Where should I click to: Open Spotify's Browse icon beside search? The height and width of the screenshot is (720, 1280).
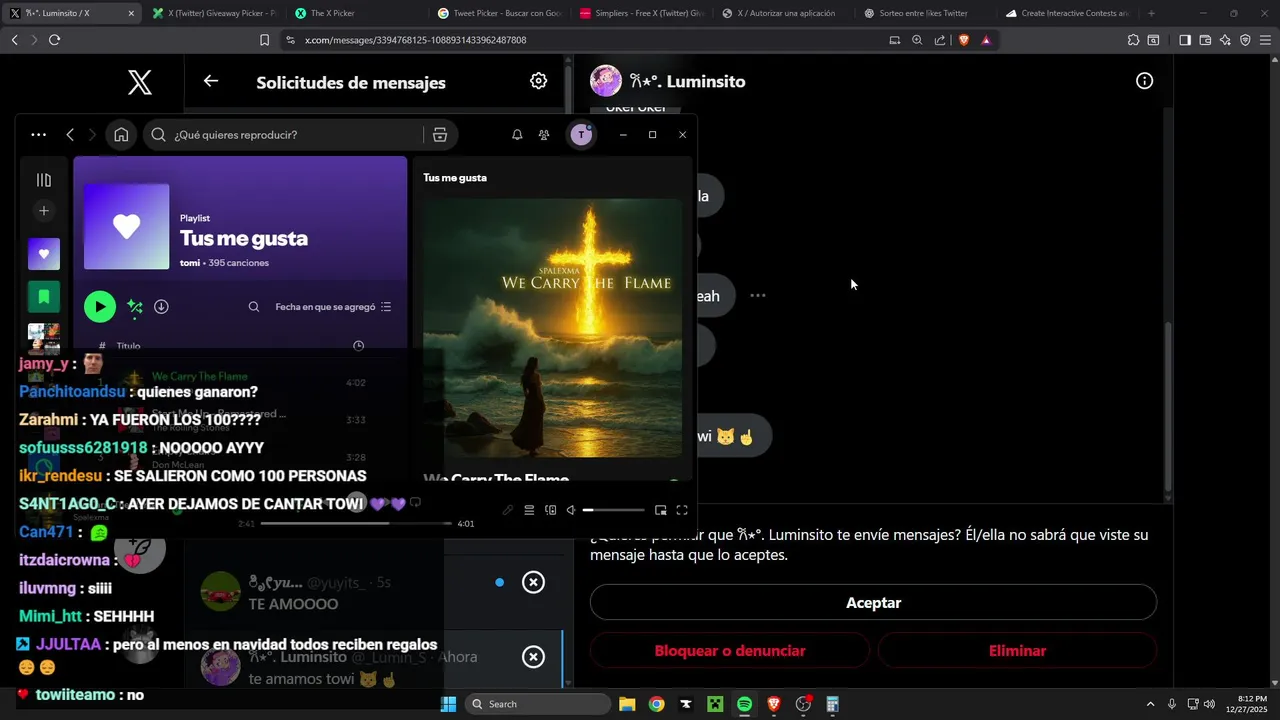coord(439,135)
